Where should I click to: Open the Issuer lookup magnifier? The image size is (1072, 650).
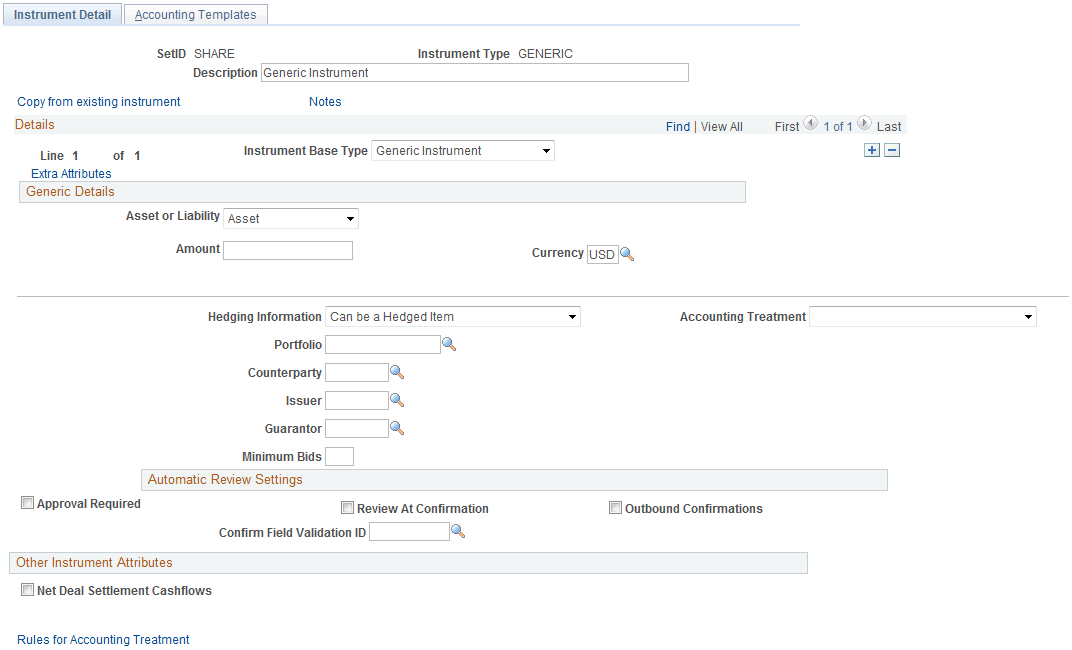point(397,401)
